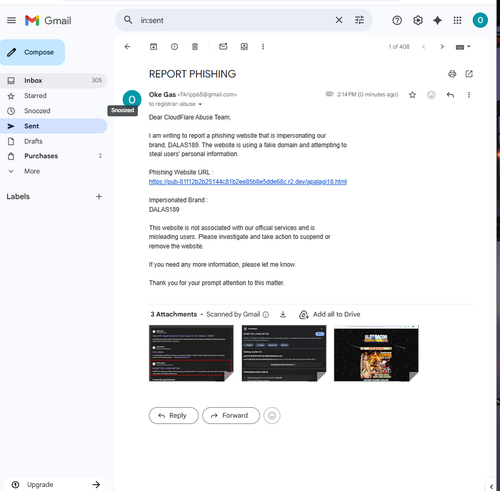Create a new label plus icon
Viewport: 500px width, 491px height.
[99, 196]
